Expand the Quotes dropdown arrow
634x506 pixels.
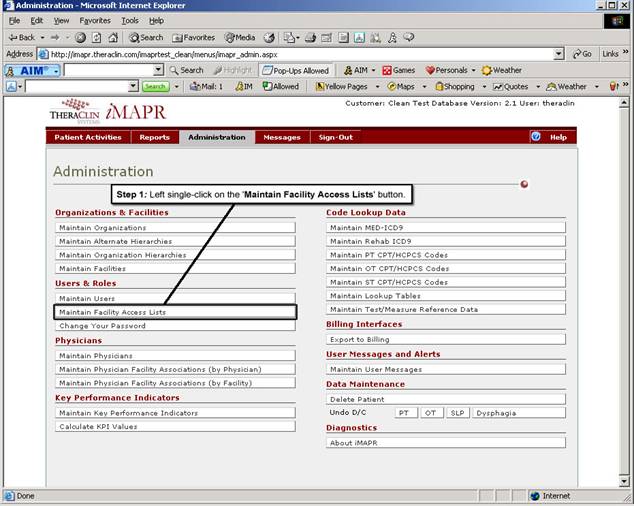[x=538, y=87]
